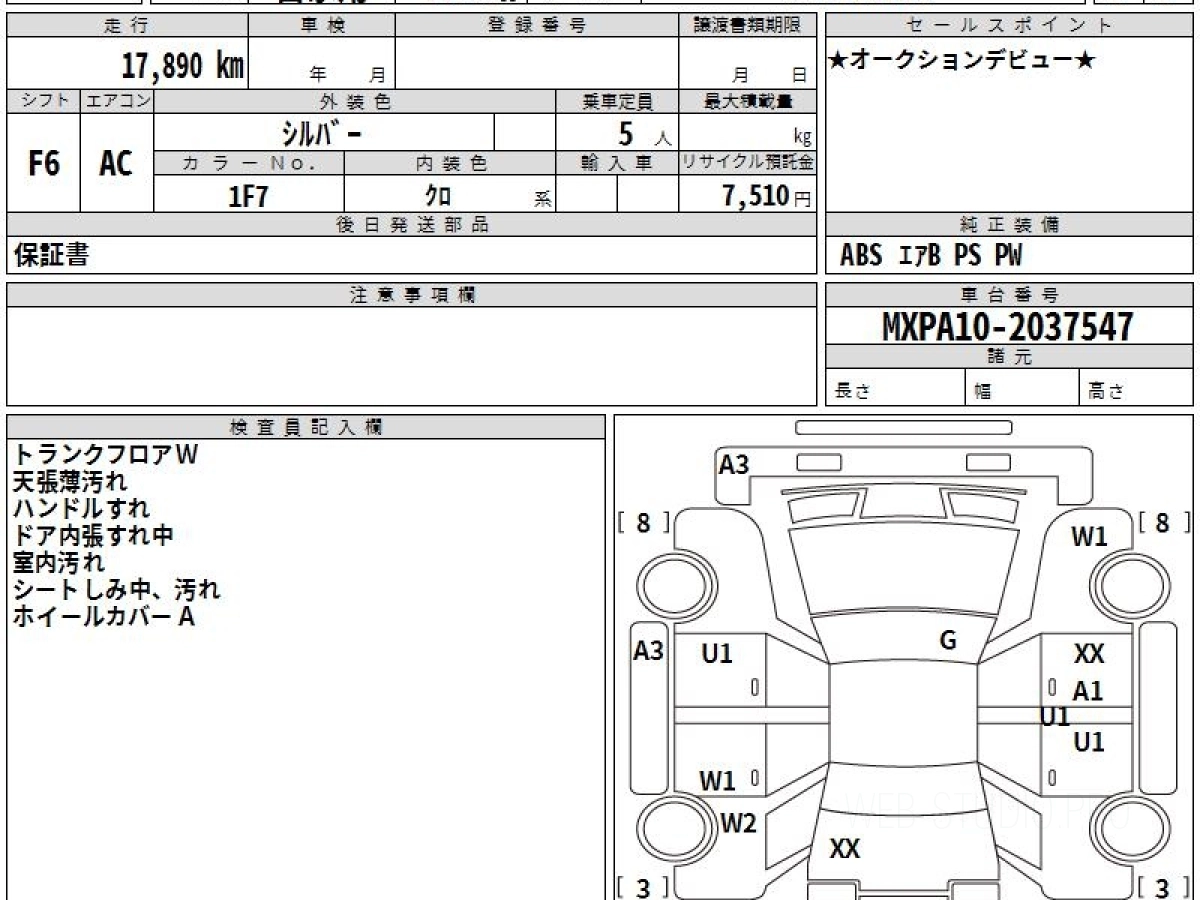Click the カラーNo. header cell
1200x900 pixels.
(249, 164)
